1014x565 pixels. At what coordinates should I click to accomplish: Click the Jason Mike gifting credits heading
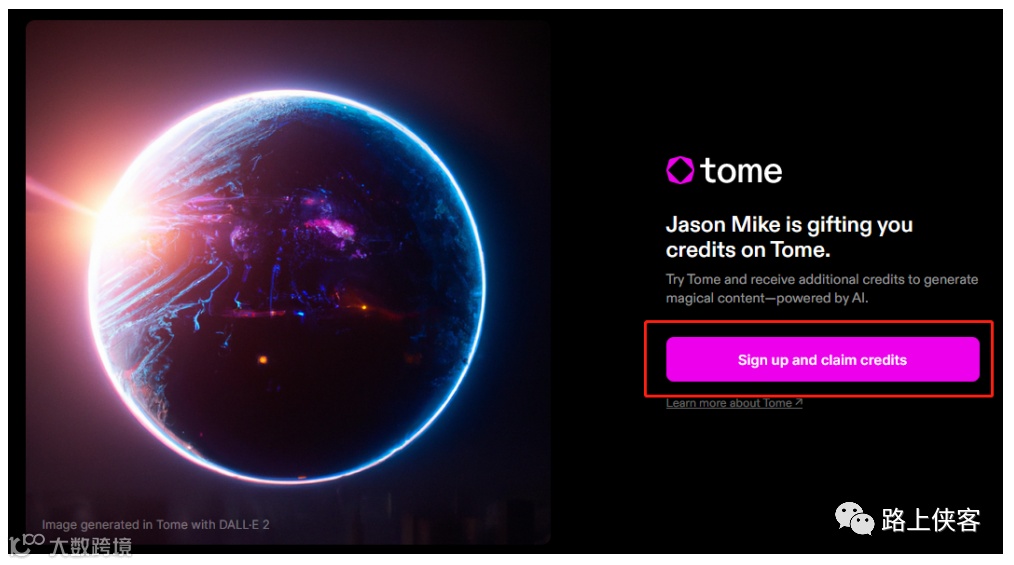789,237
